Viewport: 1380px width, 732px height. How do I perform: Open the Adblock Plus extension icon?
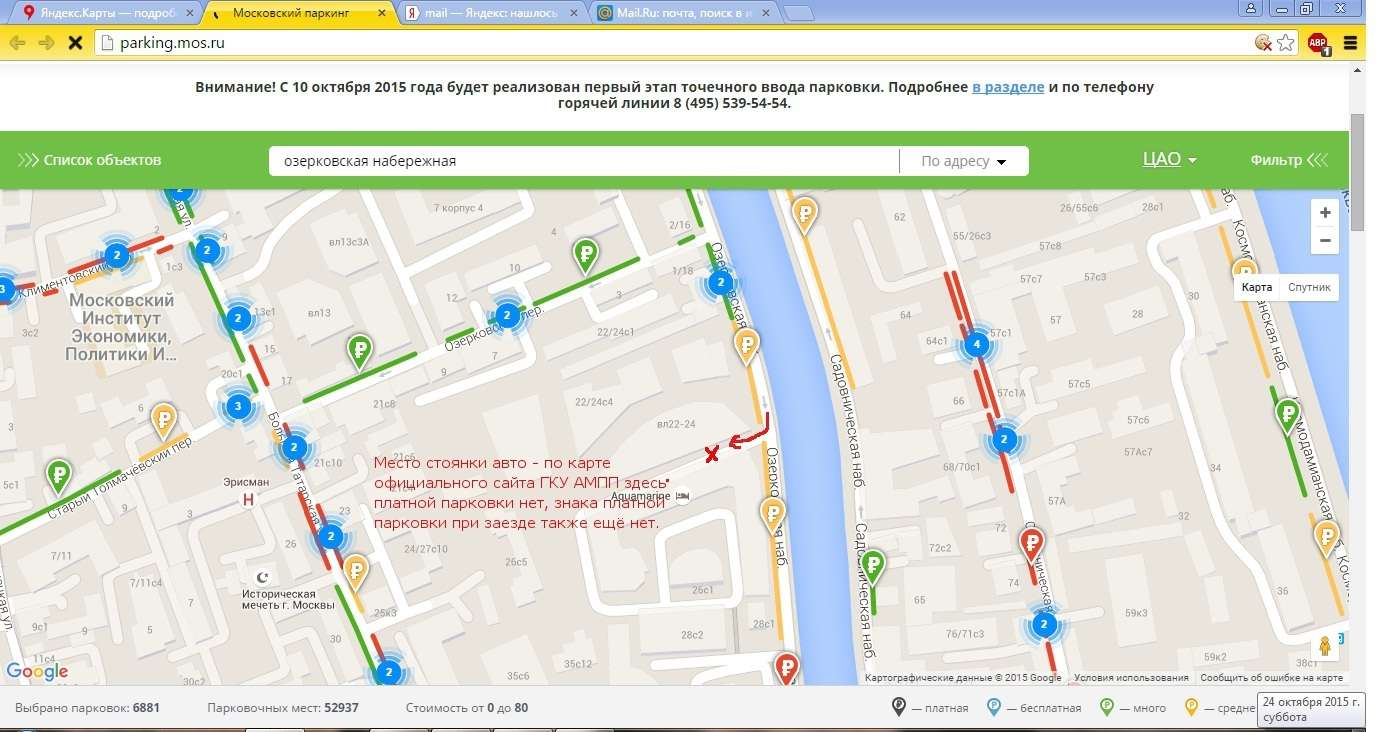coord(1318,43)
